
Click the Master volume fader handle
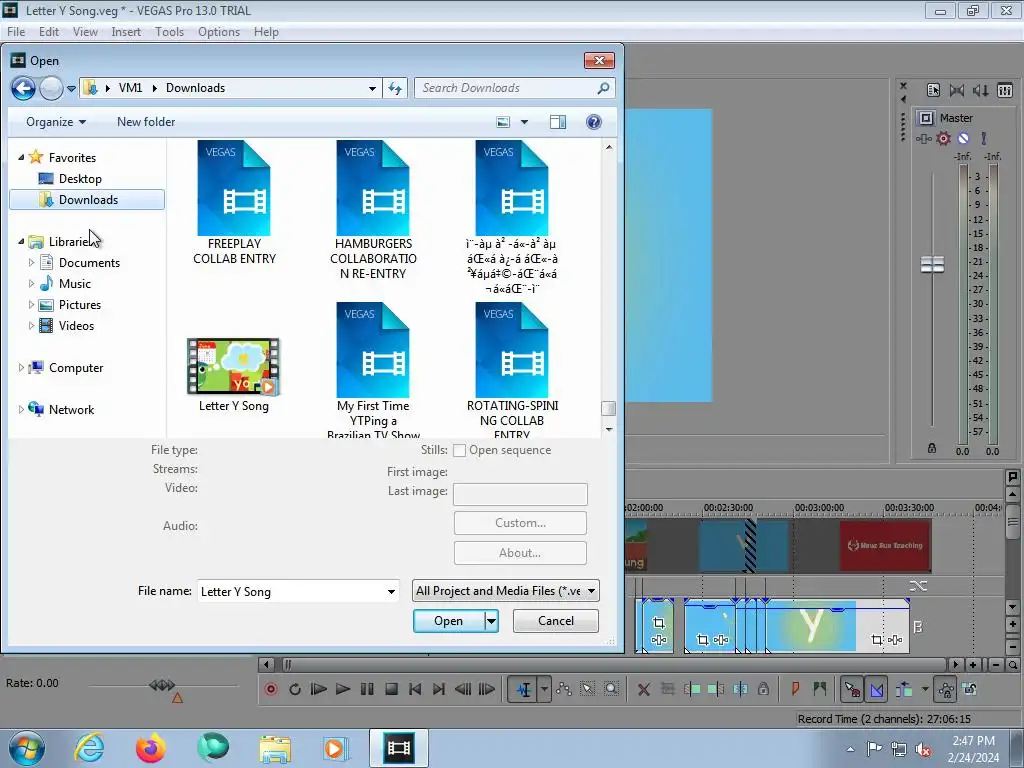pyautogui.click(x=932, y=264)
